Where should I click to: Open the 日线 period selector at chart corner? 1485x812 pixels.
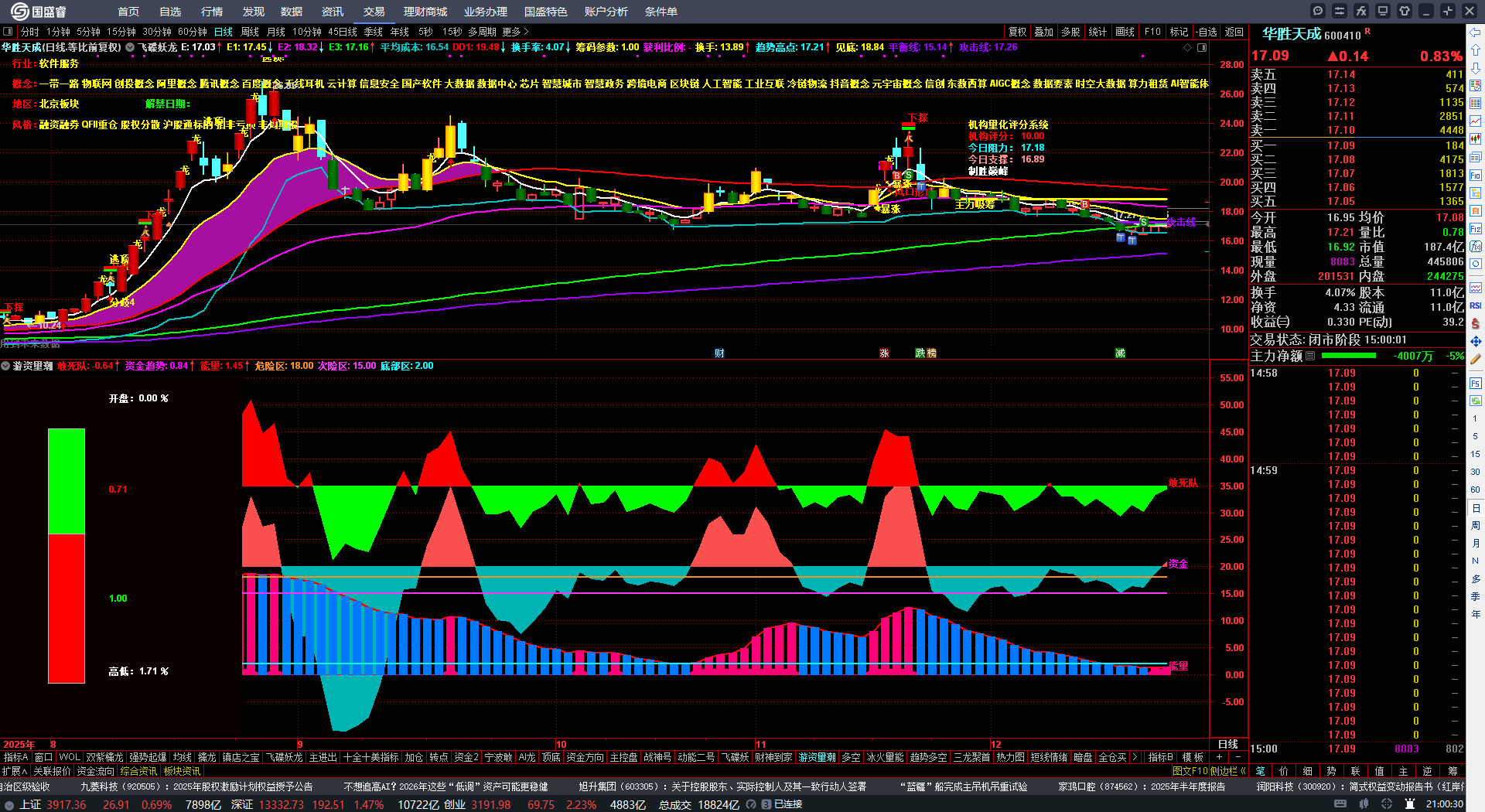[1228, 744]
